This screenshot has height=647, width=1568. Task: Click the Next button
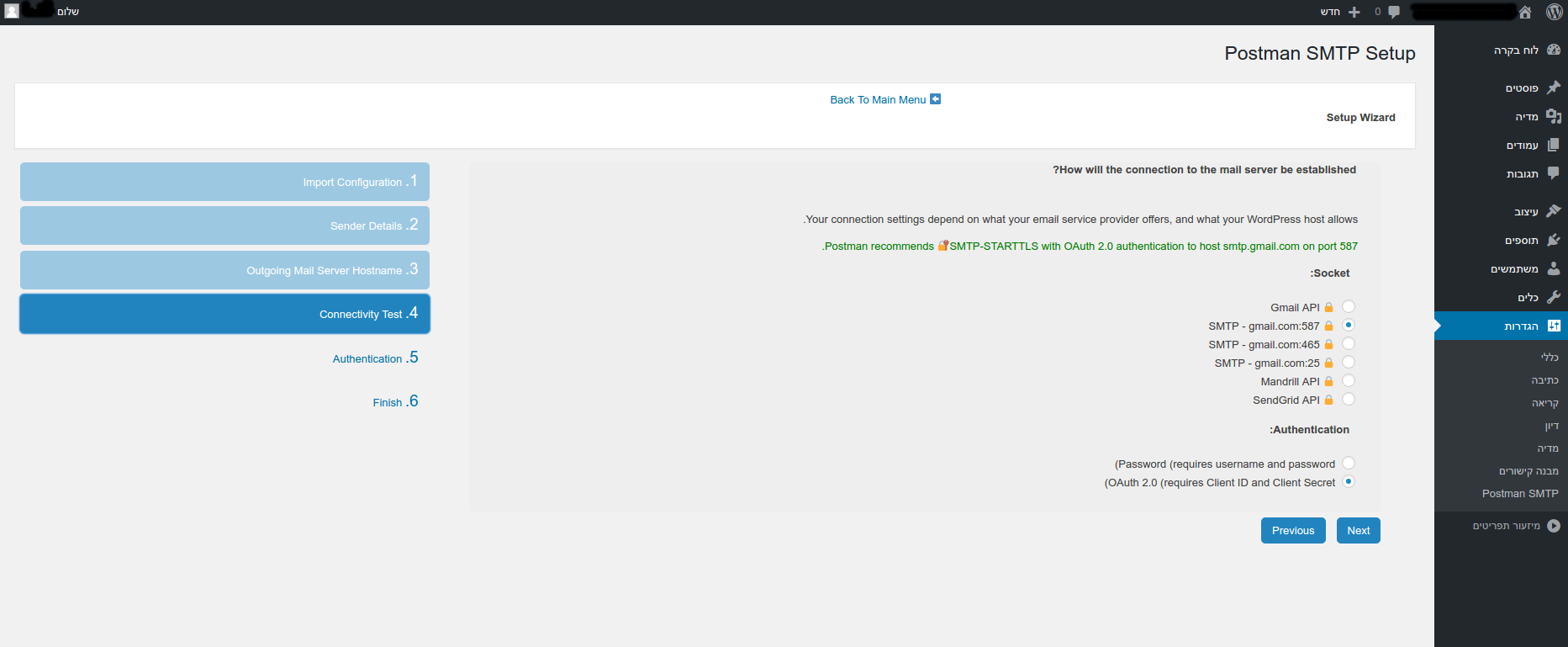pos(1358,531)
